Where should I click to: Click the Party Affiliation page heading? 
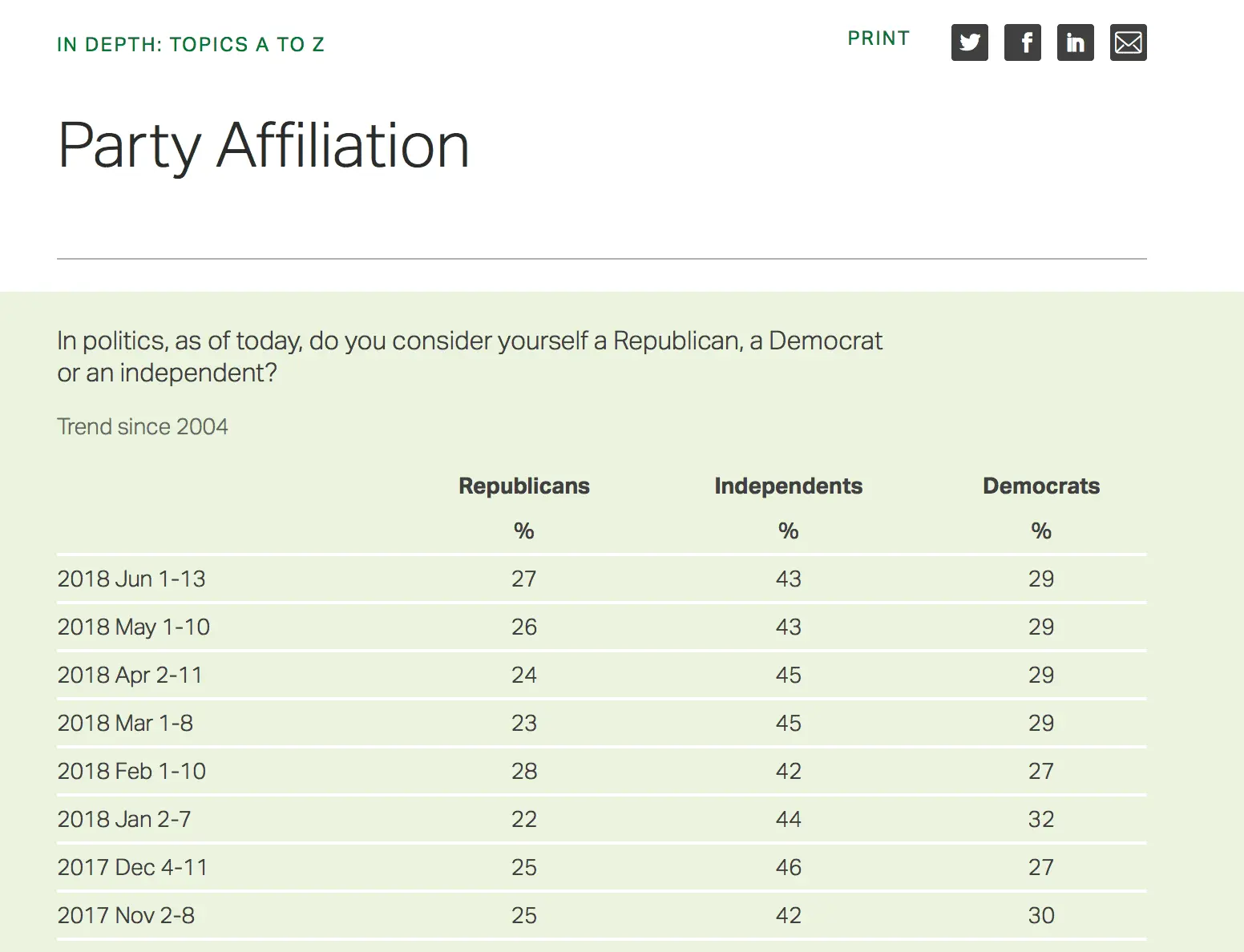(264, 146)
